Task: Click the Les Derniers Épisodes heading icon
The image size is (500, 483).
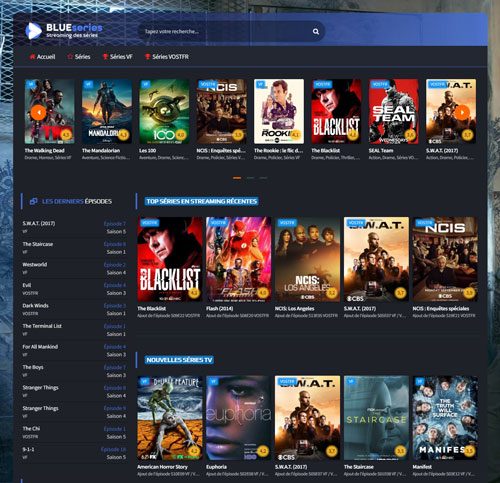Action: click(x=33, y=201)
